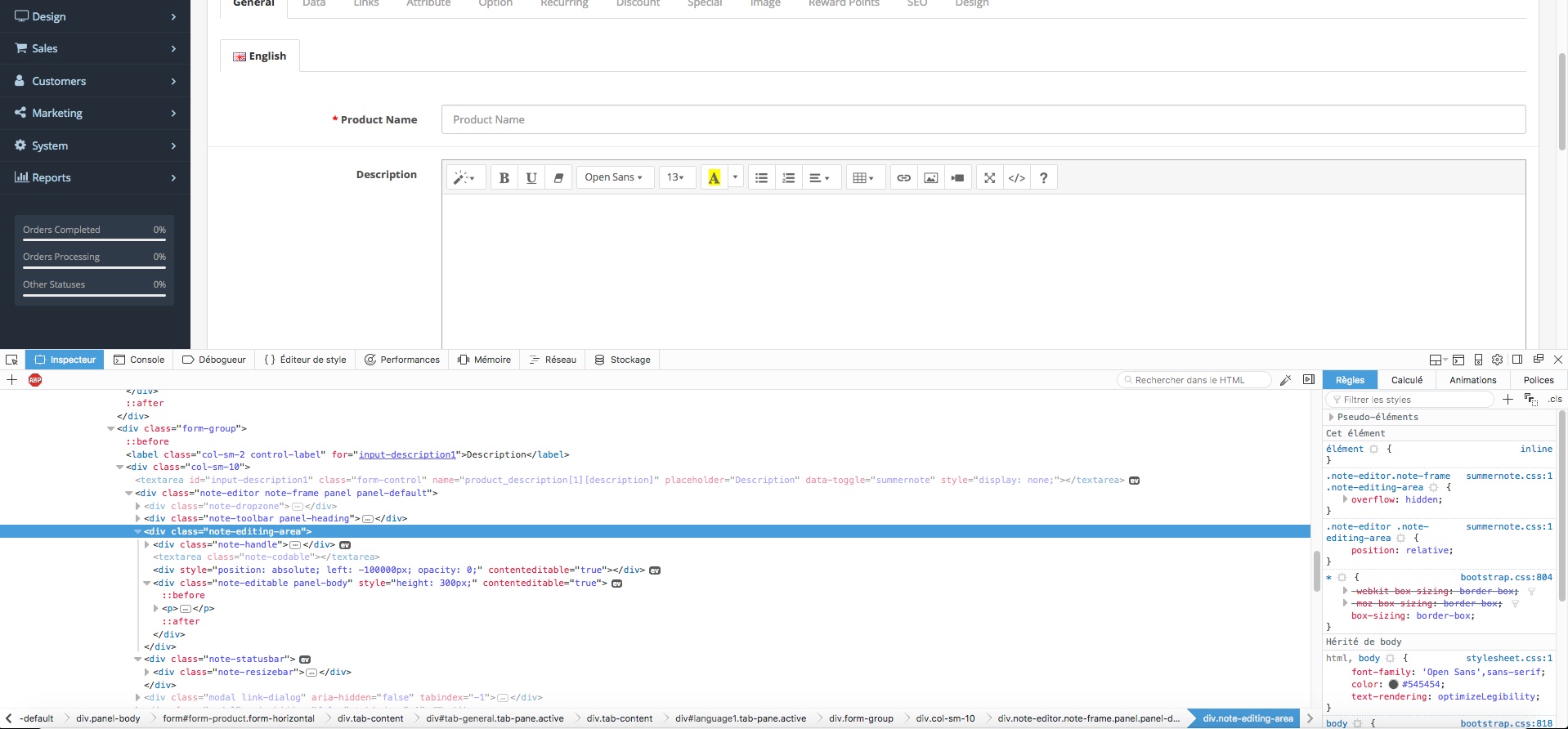Open the Reports sidebar menu
Screen dimensions: 1568x729
95,177
